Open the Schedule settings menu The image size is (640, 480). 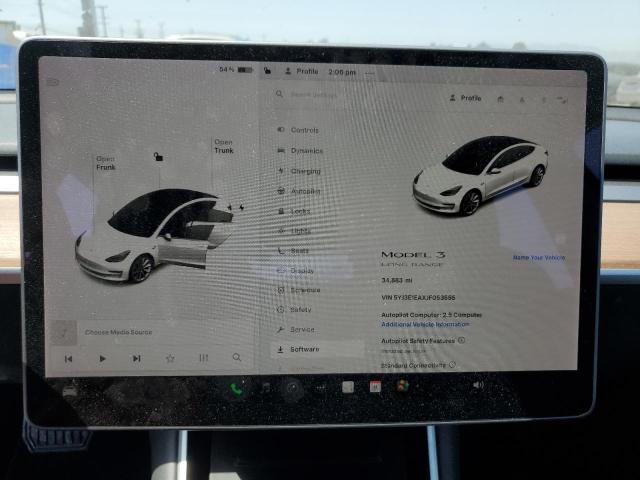pyautogui.click(x=299, y=290)
